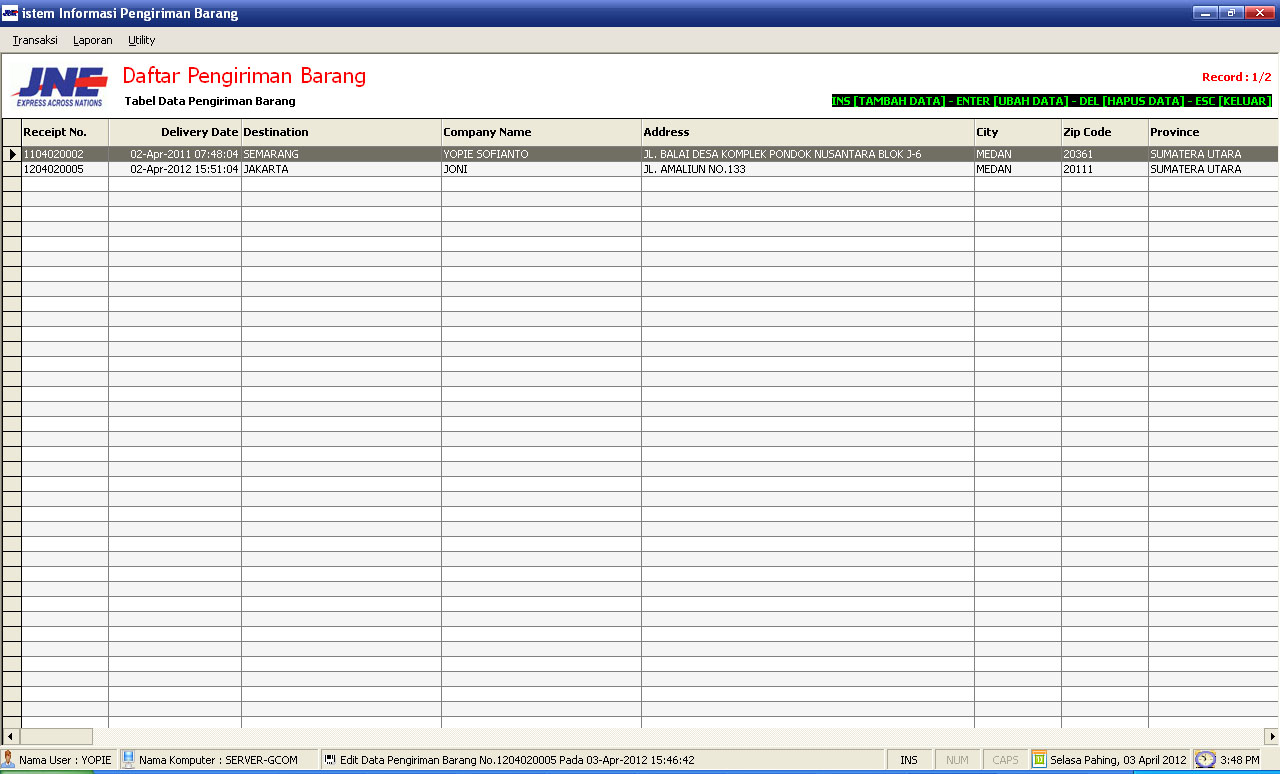1280x774 pixels.
Task: Open the Laporan menu
Action: click(x=93, y=40)
